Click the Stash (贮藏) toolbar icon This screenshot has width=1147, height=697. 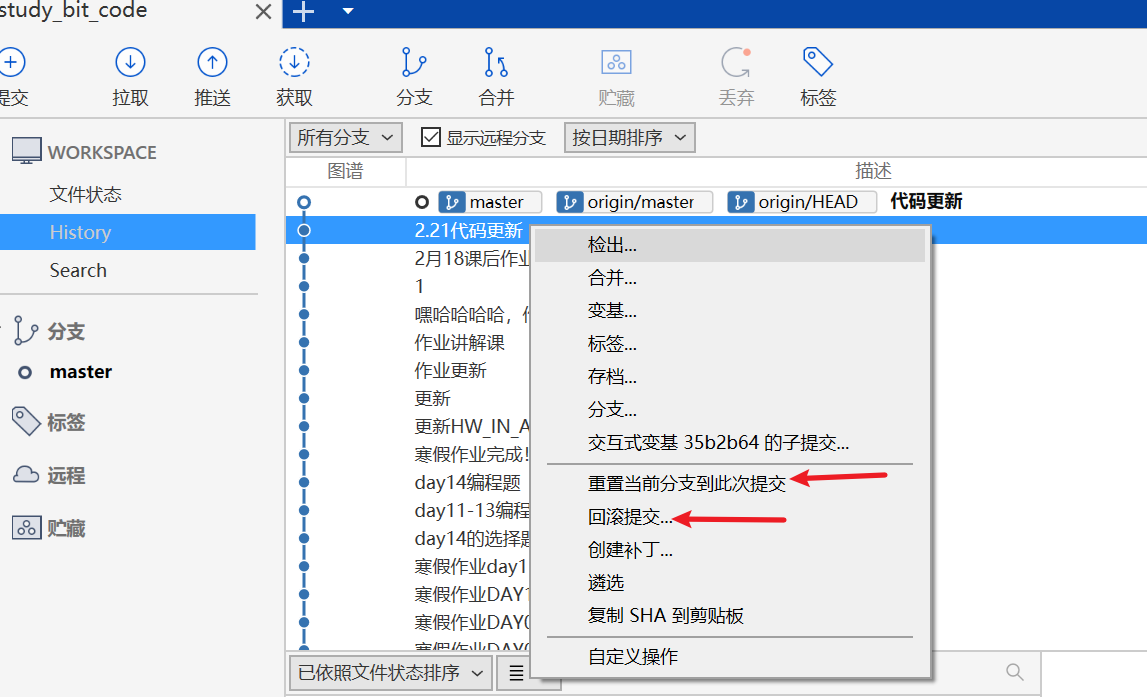(x=616, y=63)
